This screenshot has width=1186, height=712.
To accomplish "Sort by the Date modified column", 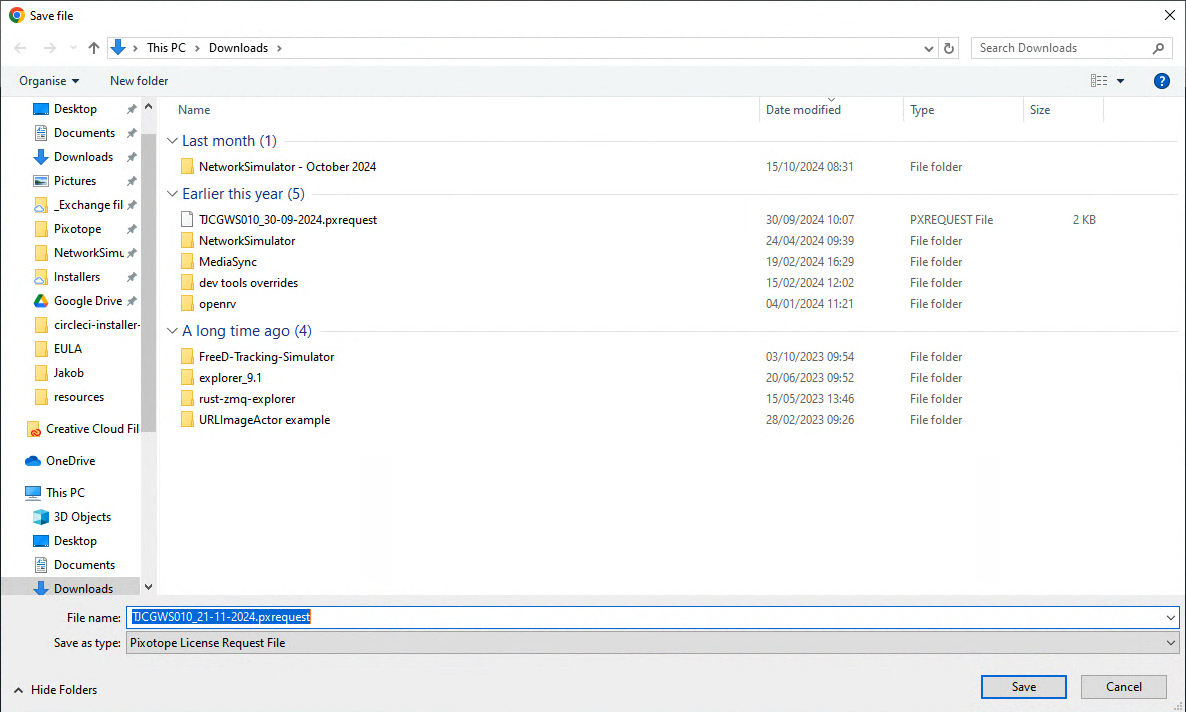I will click(x=803, y=110).
